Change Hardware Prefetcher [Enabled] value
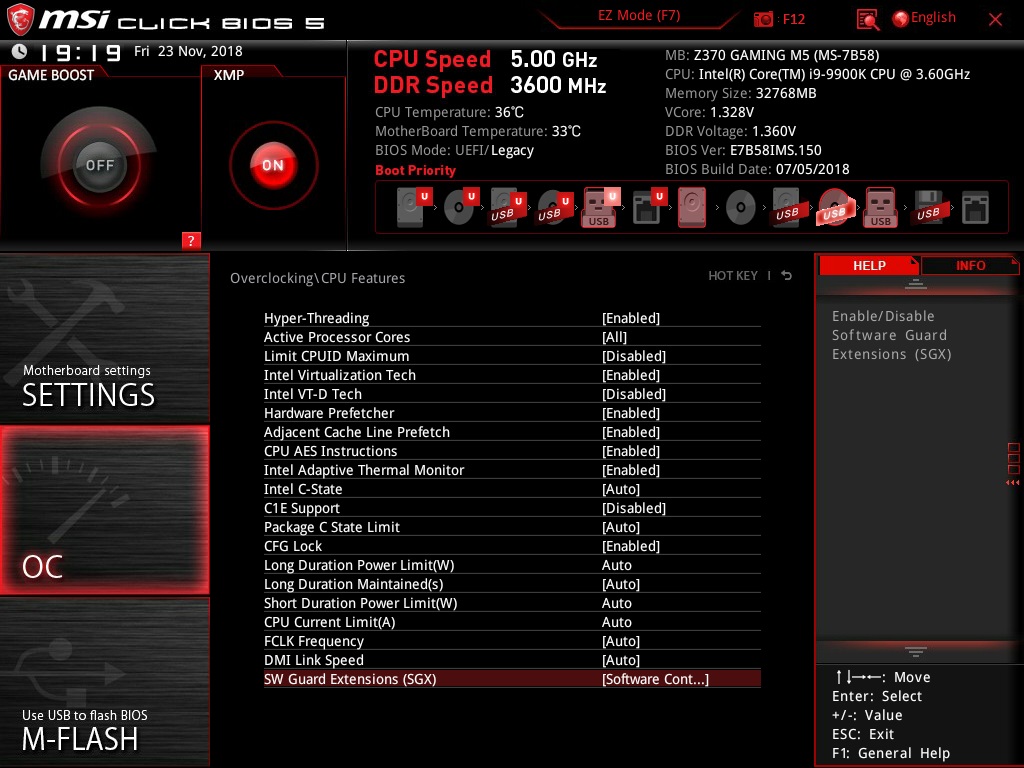The width and height of the screenshot is (1024, 768). click(x=631, y=413)
